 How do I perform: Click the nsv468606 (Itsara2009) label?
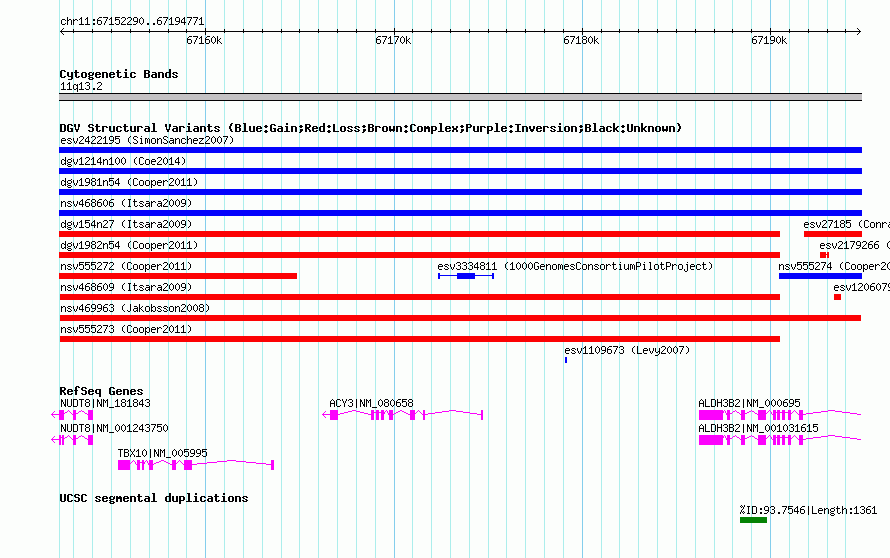tap(126, 203)
